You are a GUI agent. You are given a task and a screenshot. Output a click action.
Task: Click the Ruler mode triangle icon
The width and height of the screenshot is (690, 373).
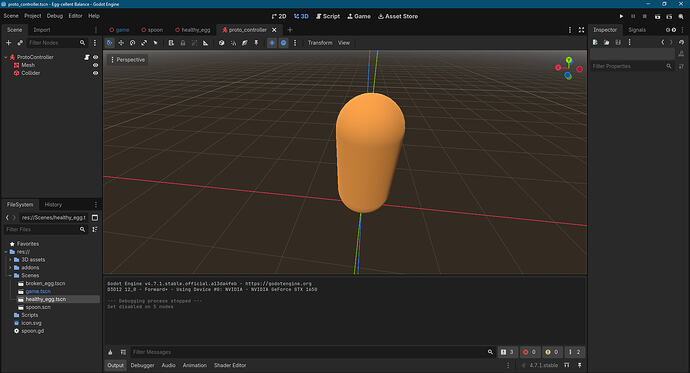point(206,43)
